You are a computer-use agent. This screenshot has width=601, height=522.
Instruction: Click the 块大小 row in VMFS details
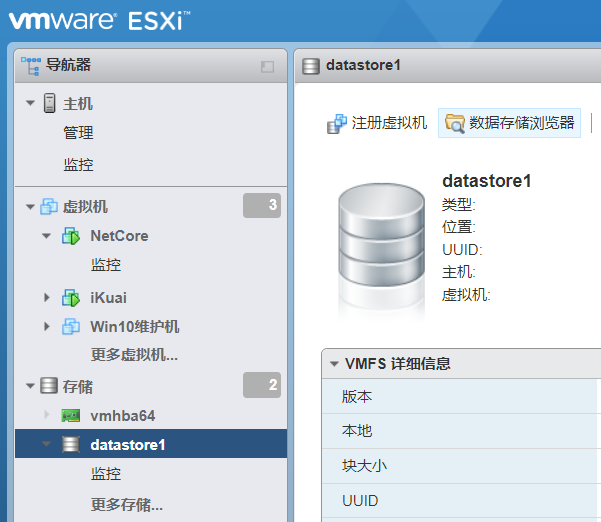tap(461, 466)
